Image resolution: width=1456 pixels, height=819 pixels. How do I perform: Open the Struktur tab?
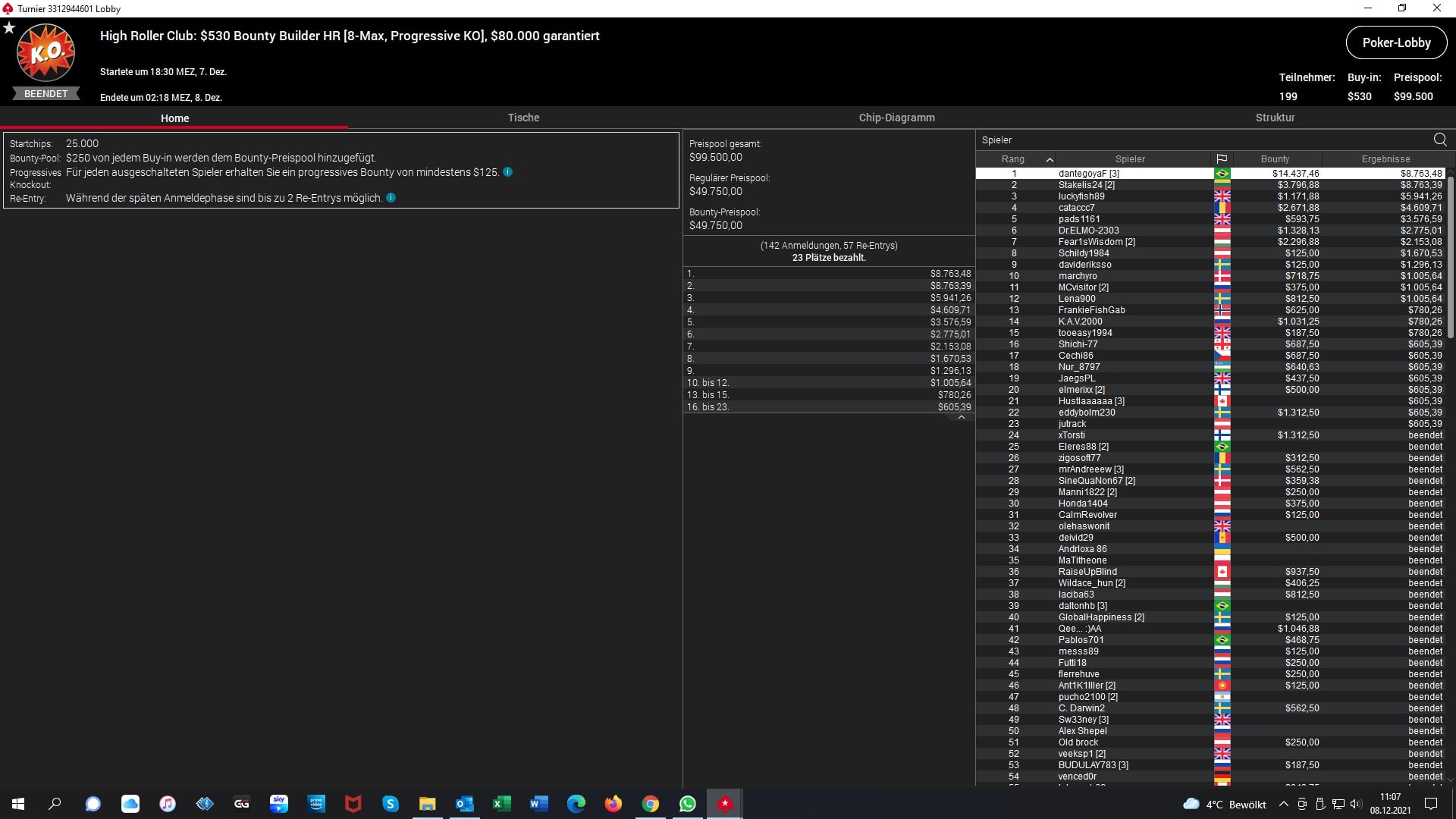click(x=1275, y=118)
